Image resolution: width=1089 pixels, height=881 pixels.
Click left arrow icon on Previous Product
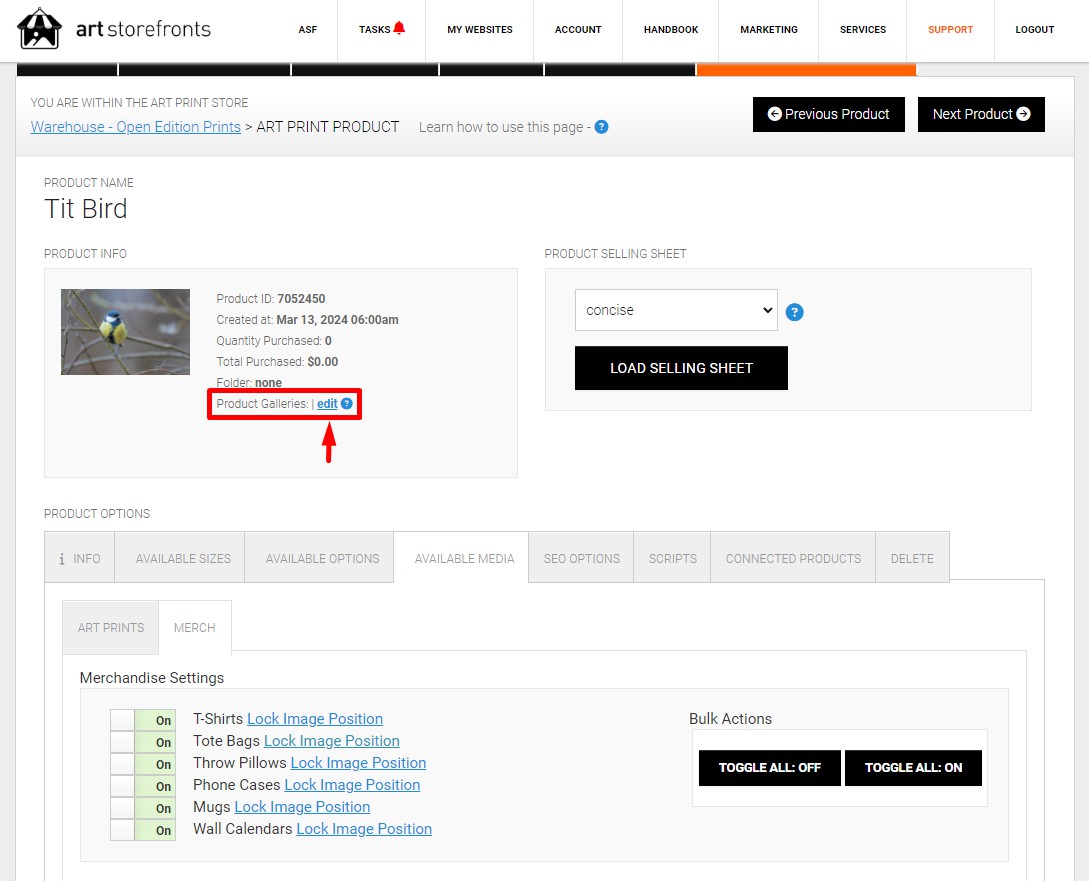pyautogui.click(x=774, y=114)
